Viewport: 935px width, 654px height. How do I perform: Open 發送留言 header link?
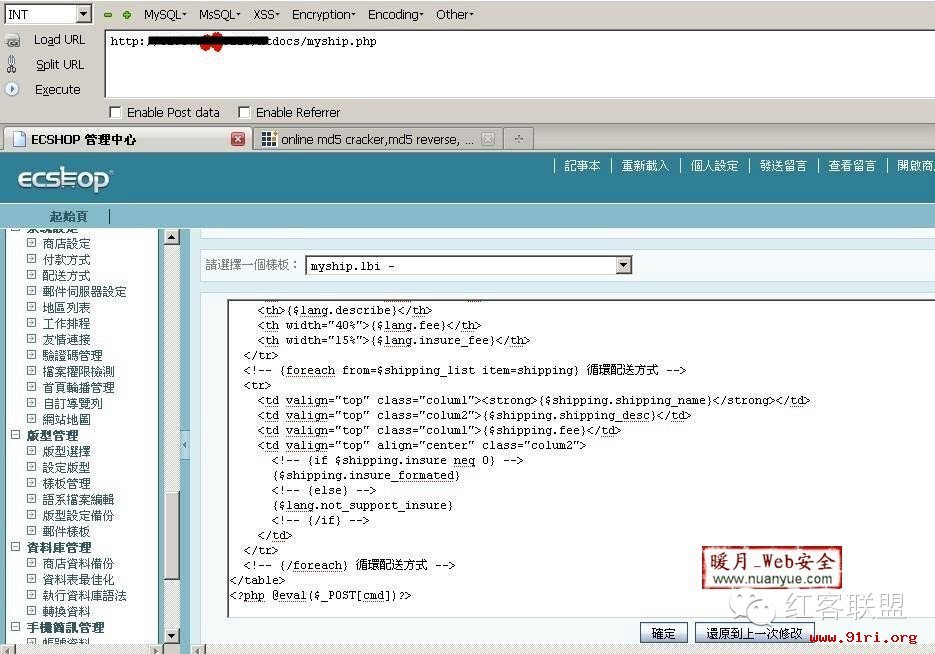tap(783, 165)
